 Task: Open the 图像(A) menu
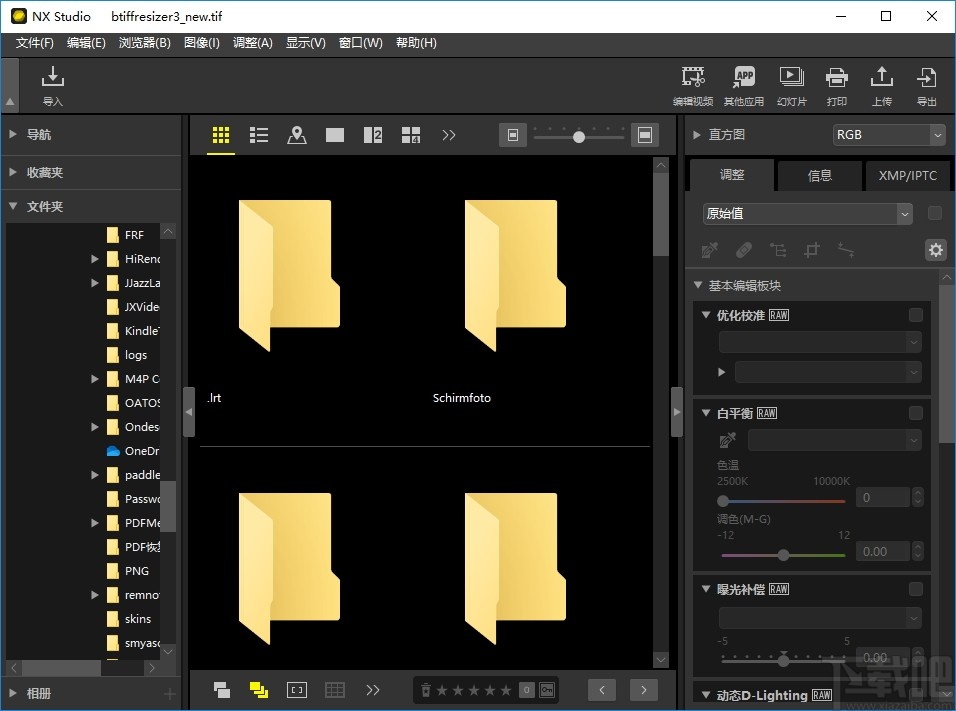pyautogui.click(x=201, y=43)
